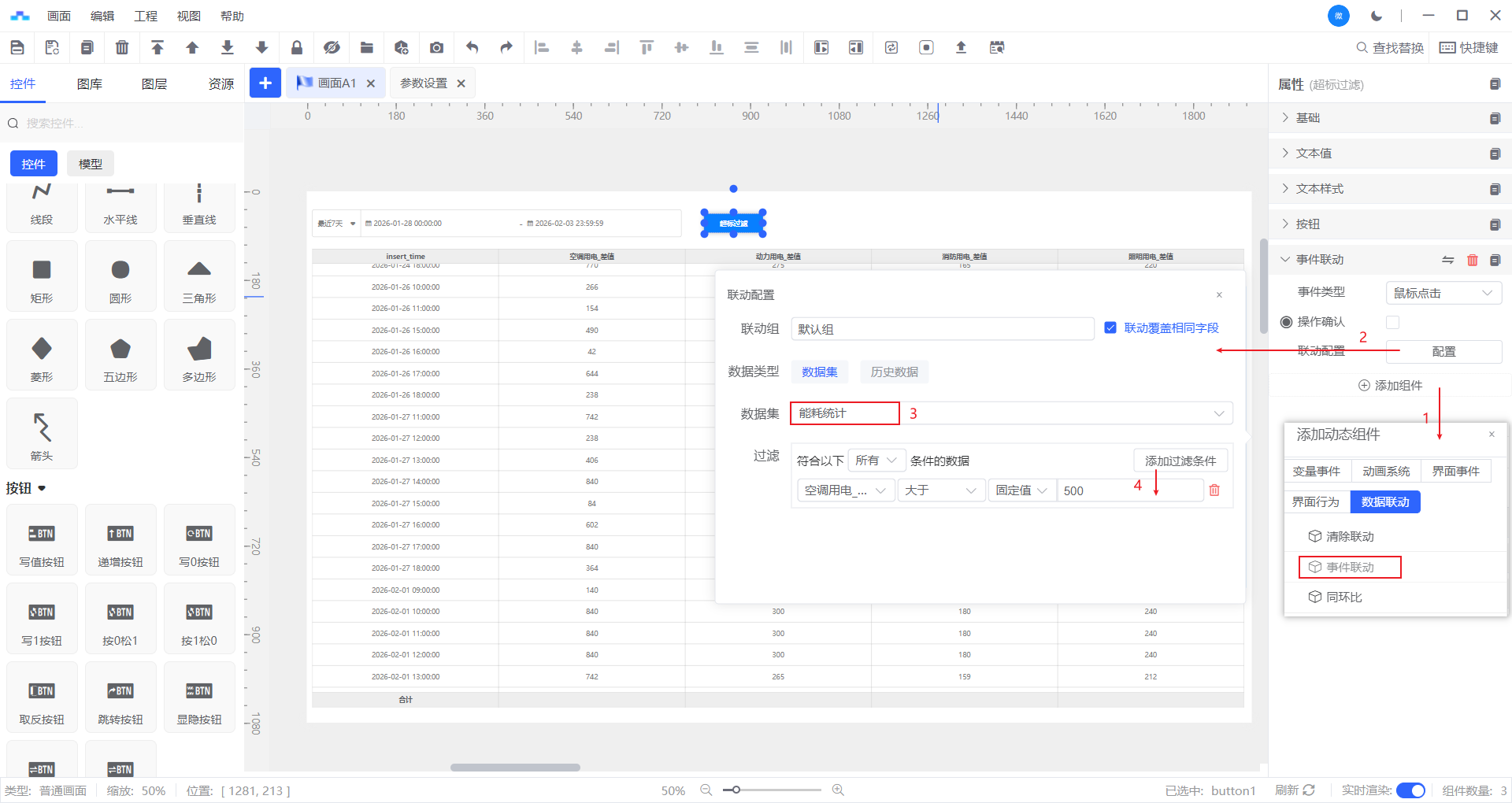1512x803 pixels.
Task: Open the 工程 menu
Action: 146,16
